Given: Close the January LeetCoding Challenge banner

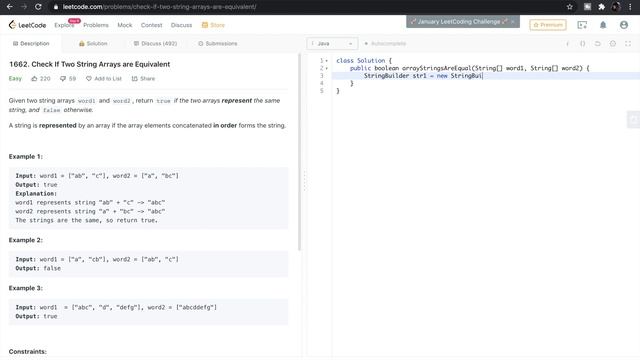Looking at the screenshot, I should click(x=513, y=21).
